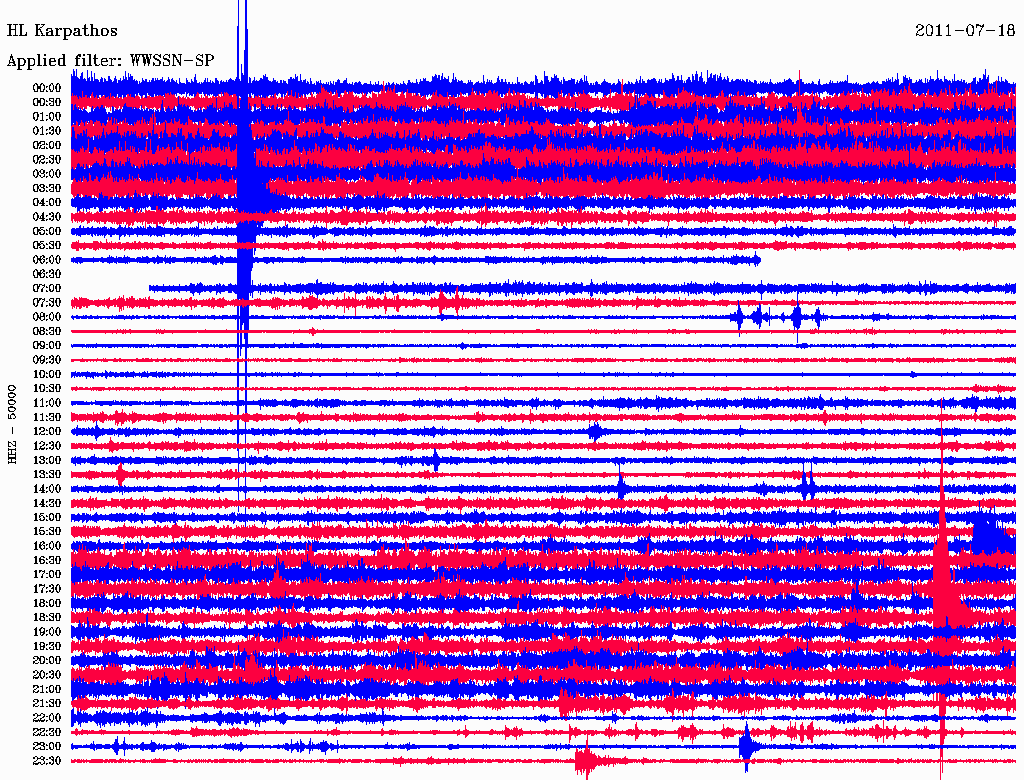Select the 10:30 time label
The width and height of the screenshot is (1024, 780).
47,388
